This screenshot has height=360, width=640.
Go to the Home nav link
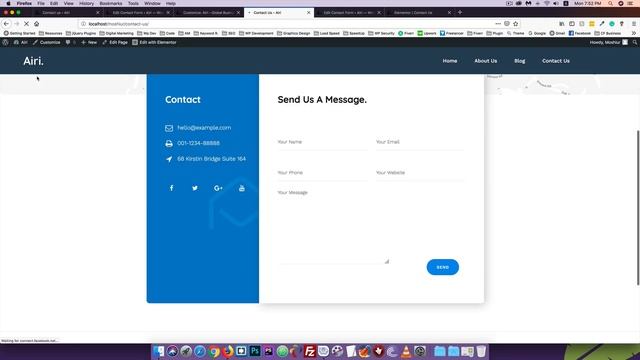coord(450,61)
